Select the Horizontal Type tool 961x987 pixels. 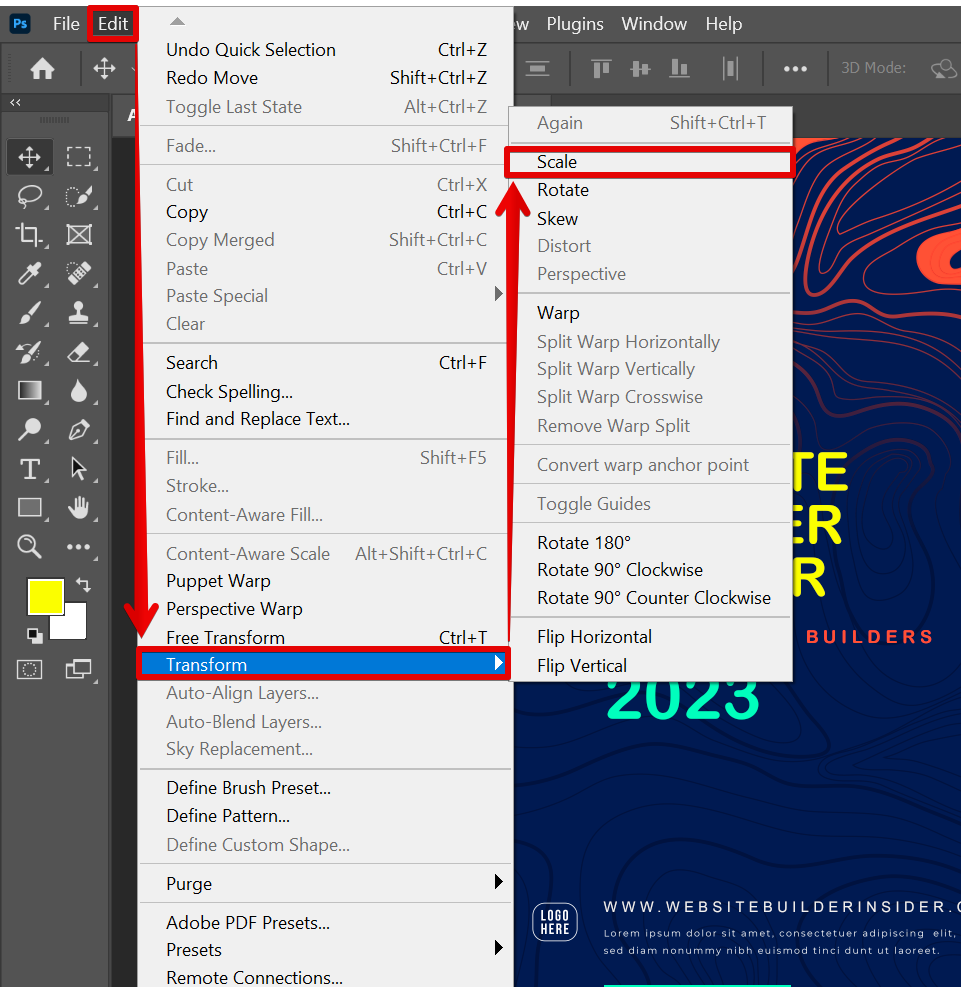coord(30,469)
